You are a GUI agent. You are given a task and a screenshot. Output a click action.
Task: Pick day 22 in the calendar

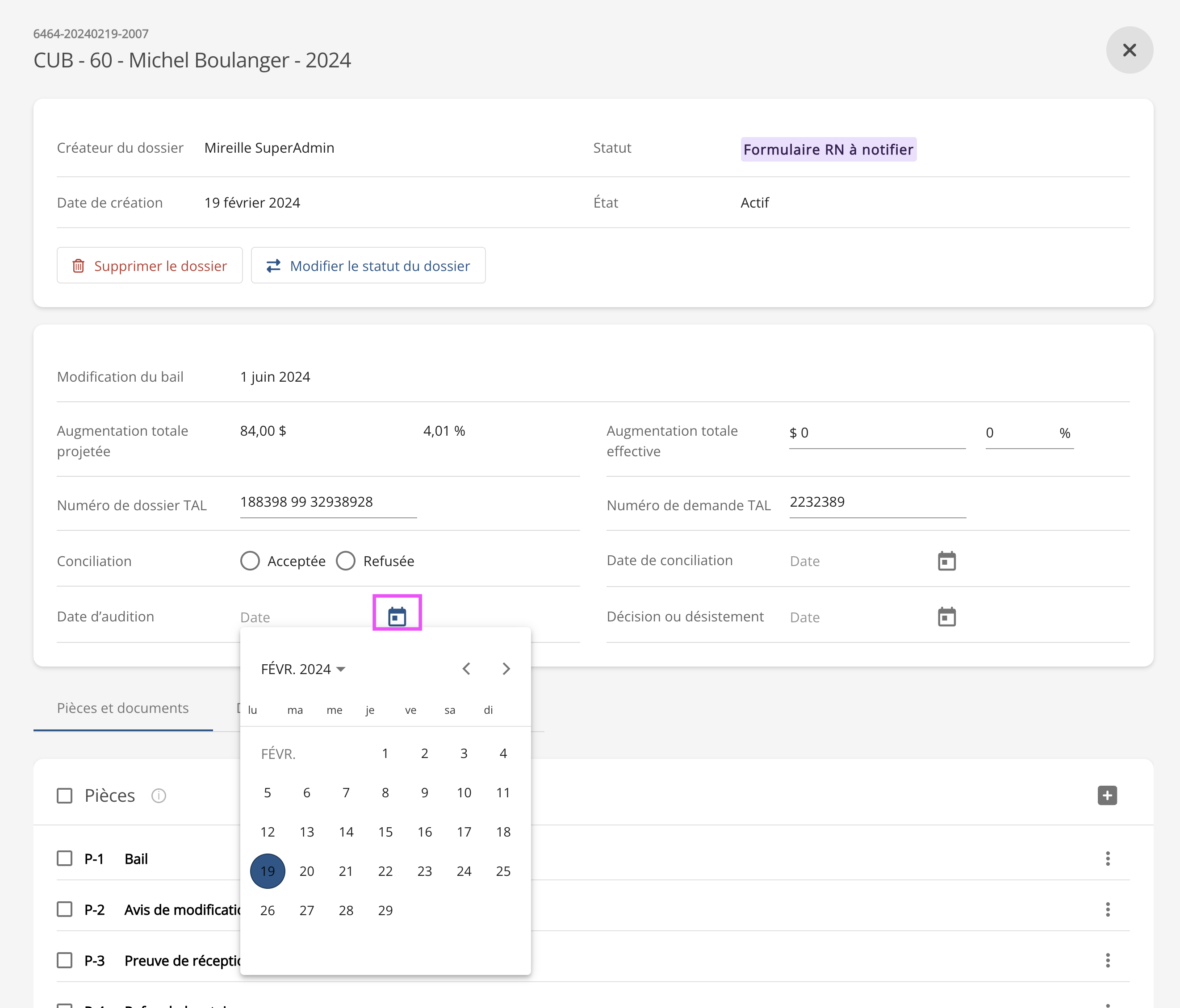tap(385, 871)
